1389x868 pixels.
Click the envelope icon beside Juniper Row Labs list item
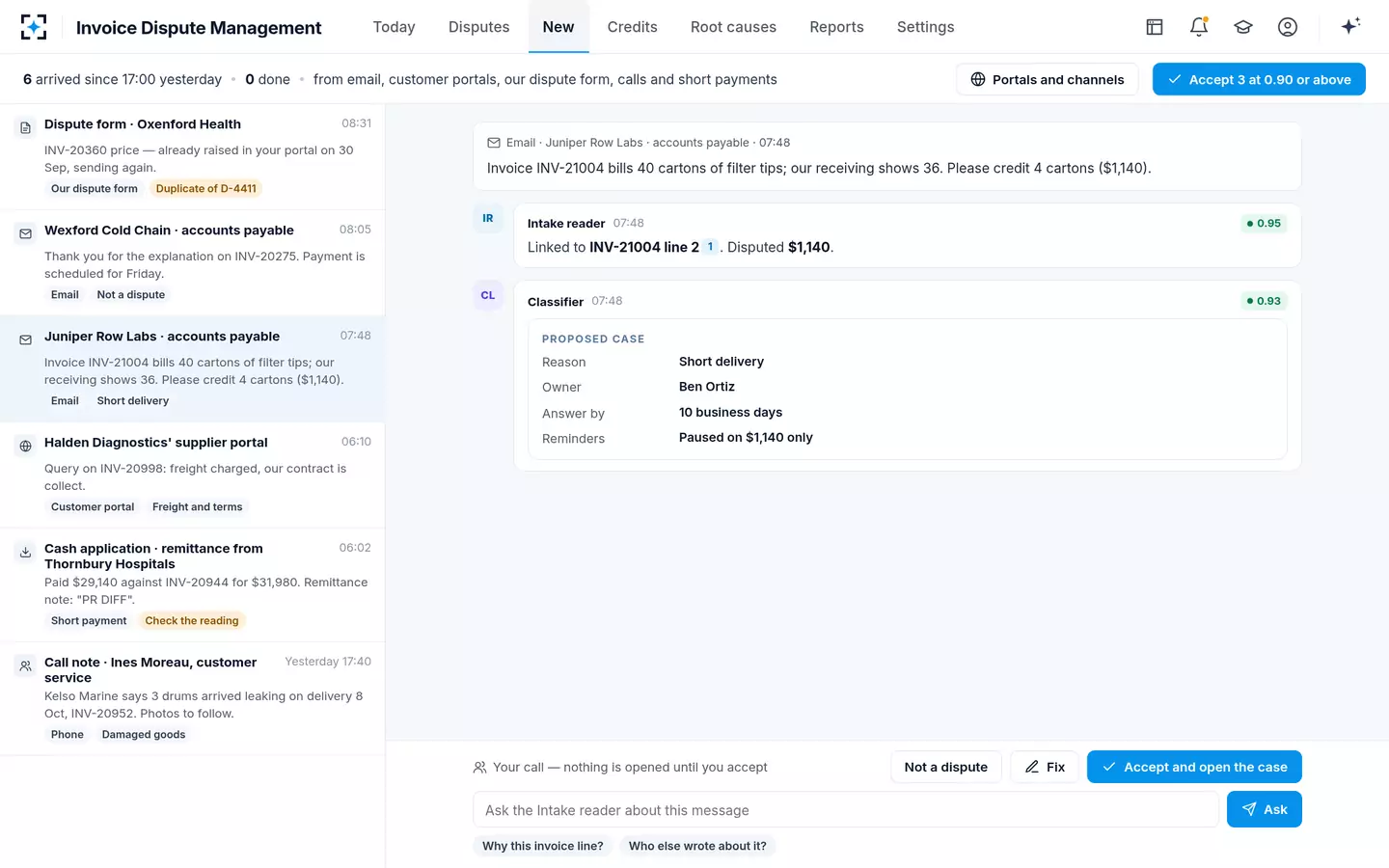click(x=26, y=339)
